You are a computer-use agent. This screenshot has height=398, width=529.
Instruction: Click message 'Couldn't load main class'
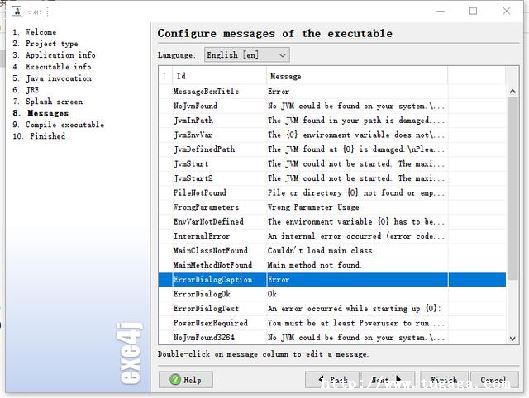coord(320,250)
